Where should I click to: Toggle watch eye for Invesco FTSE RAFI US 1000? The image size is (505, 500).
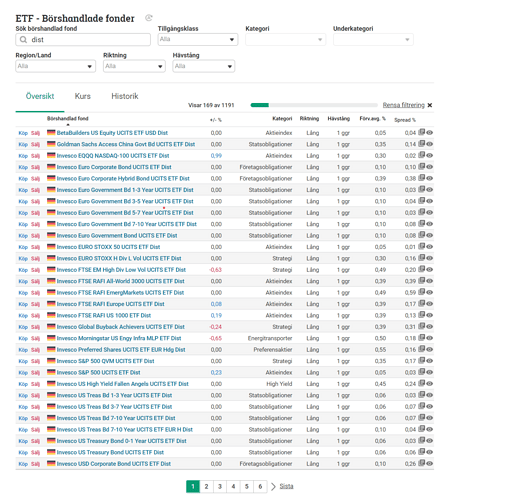coord(429,315)
